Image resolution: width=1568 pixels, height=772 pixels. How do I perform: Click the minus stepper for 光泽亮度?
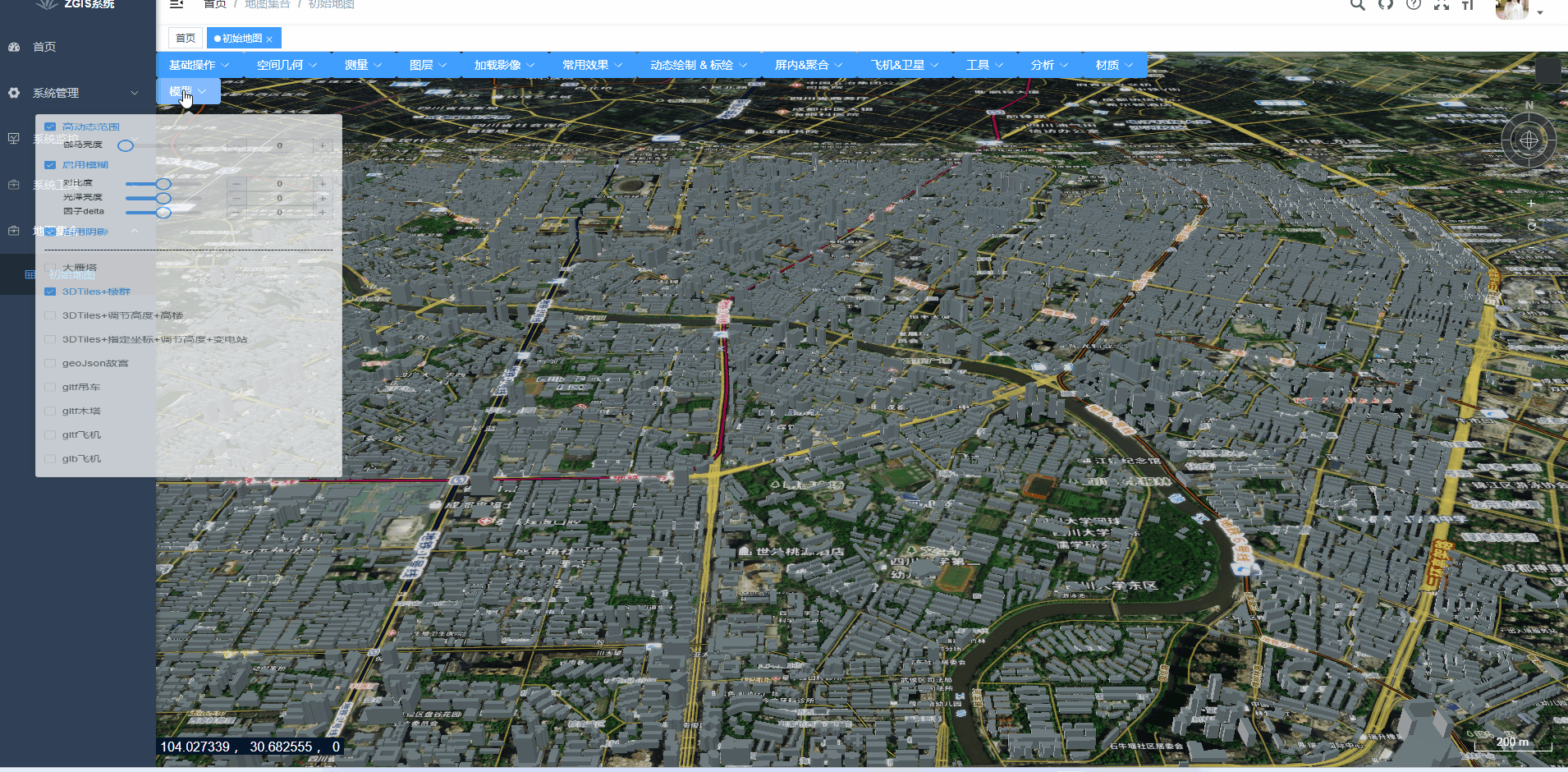pos(236,198)
